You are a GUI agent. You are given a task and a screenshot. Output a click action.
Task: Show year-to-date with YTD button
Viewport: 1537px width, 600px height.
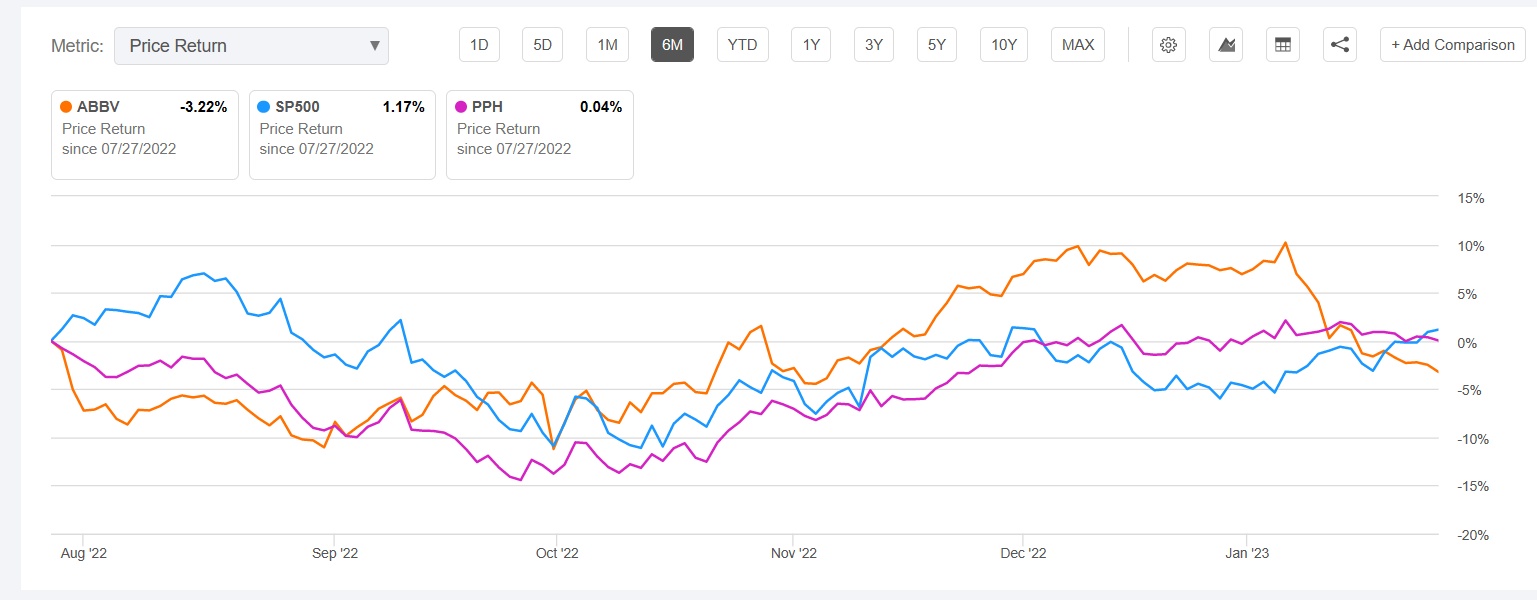pos(742,45)
